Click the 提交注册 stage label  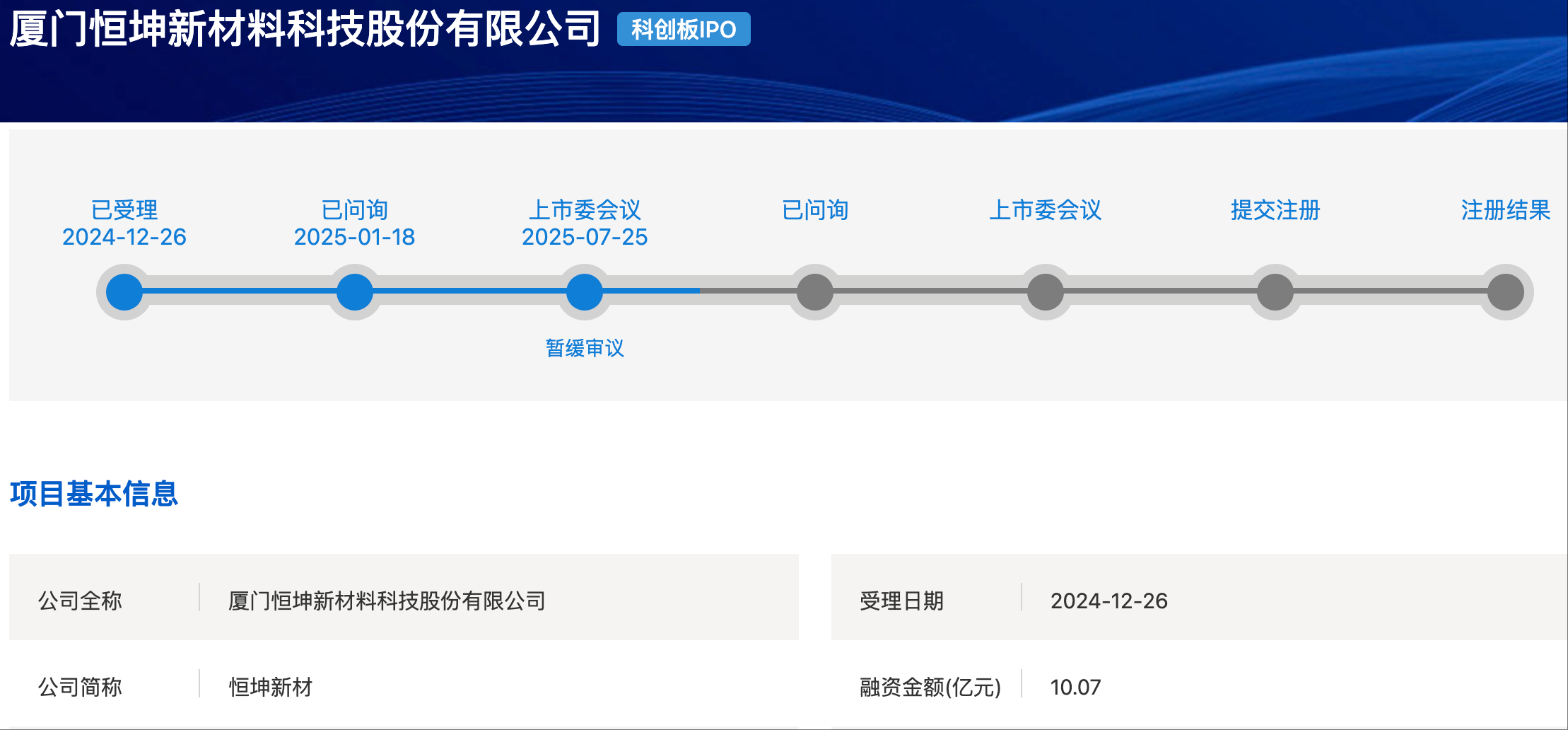[1275, 210]
